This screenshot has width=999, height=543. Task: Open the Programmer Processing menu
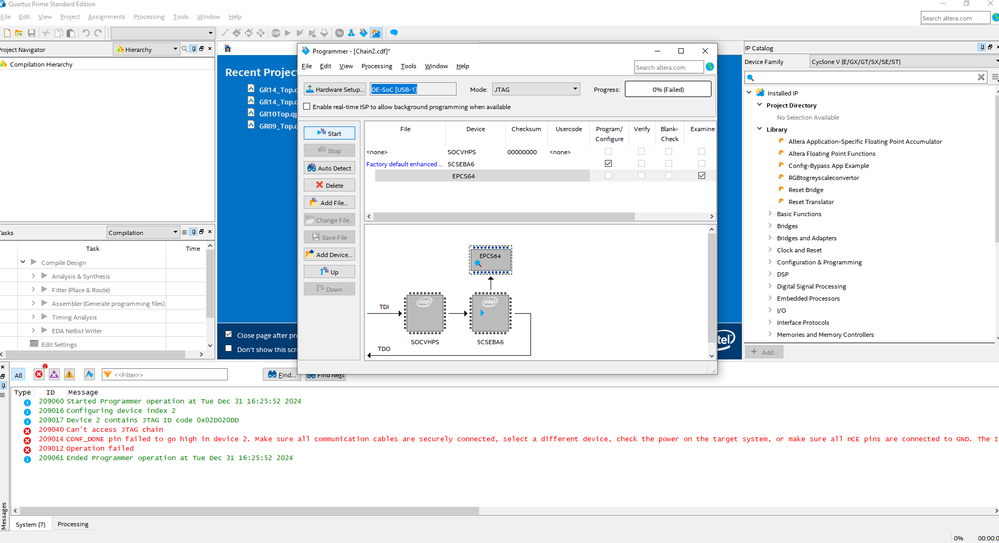click(376, 66)
